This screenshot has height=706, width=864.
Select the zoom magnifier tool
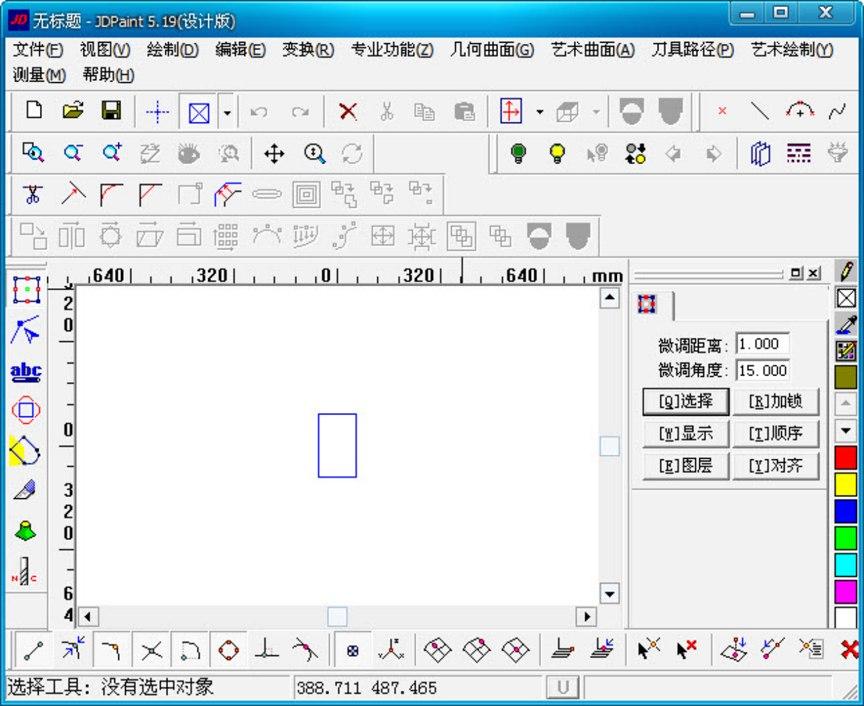point(313,153)
